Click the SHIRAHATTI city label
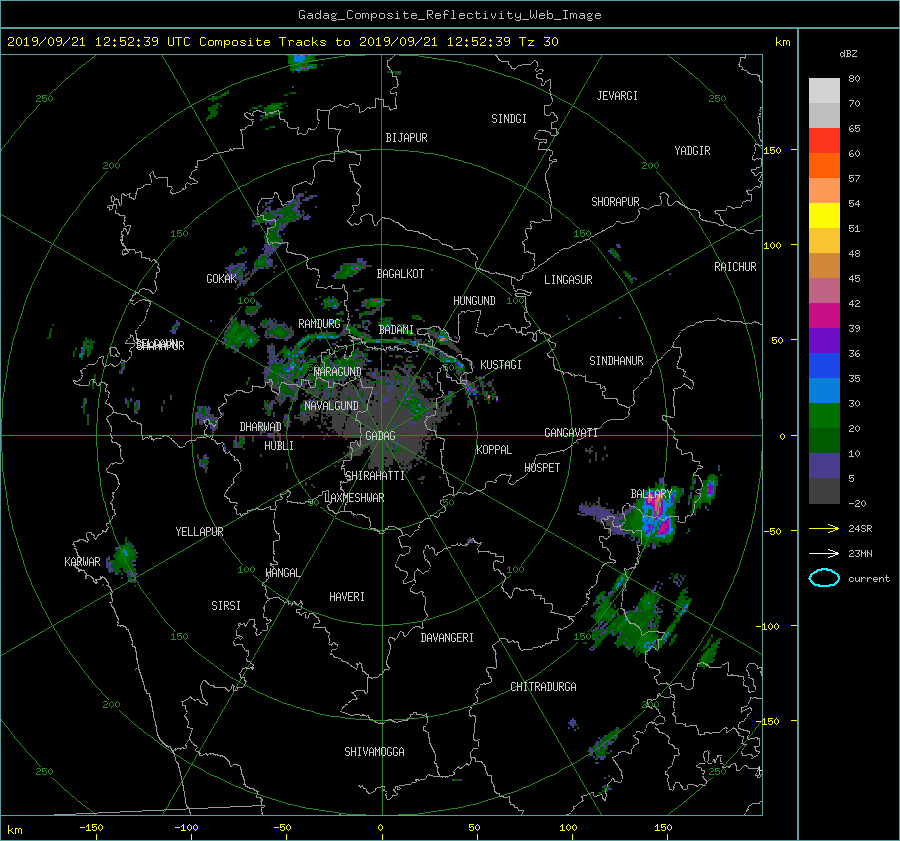 [375, 476]
